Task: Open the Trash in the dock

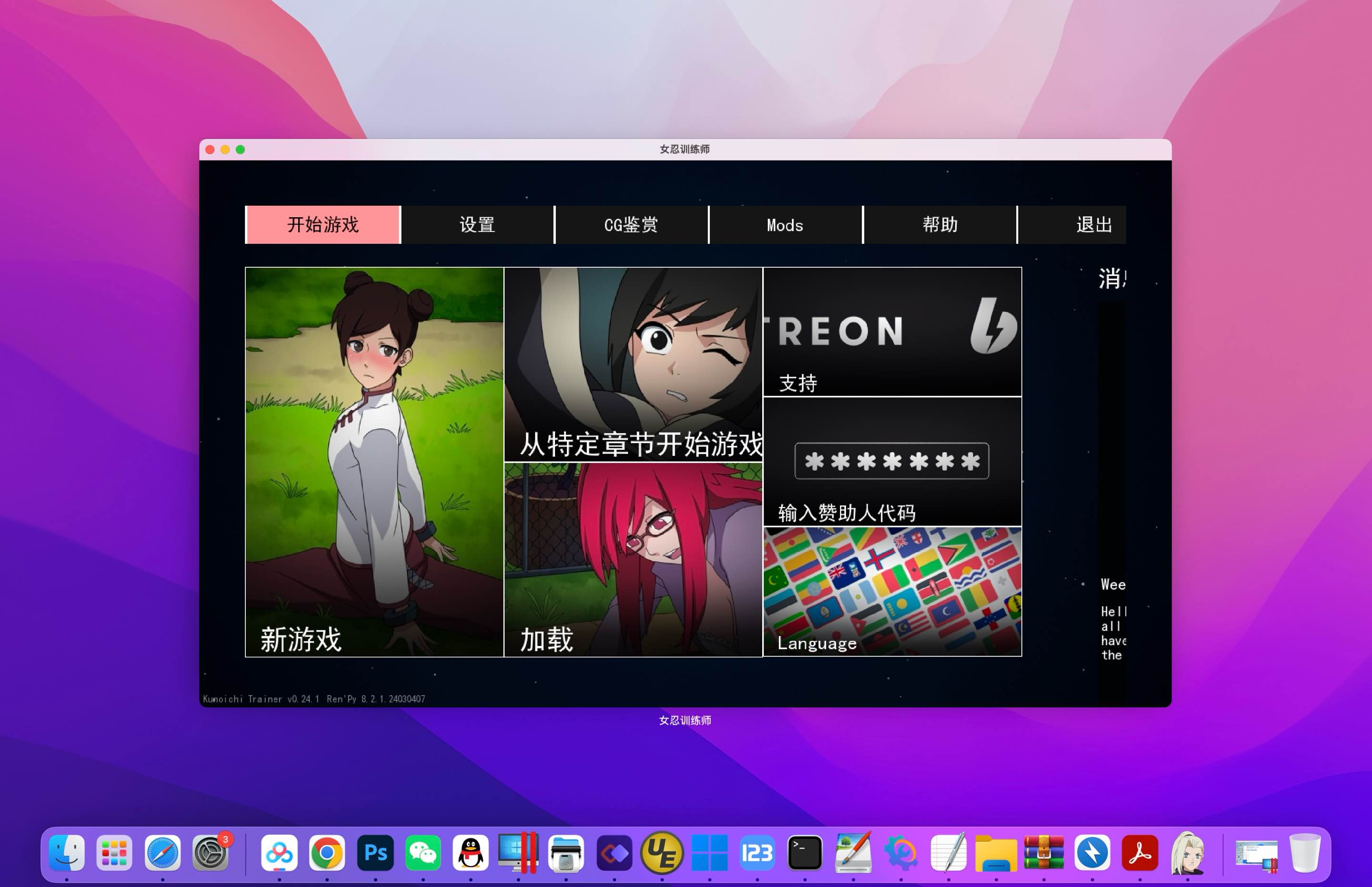Action: pos(1305,852)
